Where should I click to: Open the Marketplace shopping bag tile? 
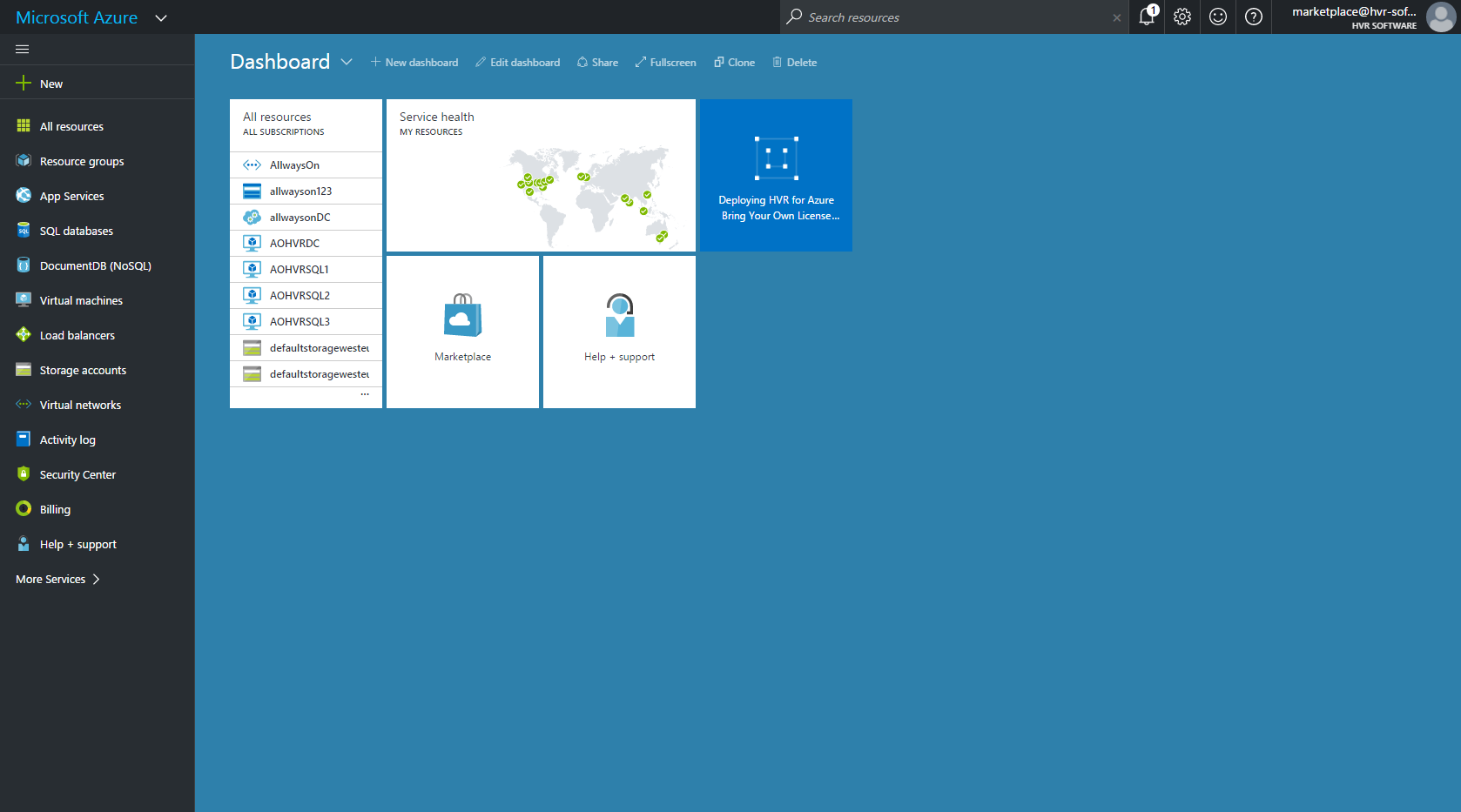[x=462, y=332]
